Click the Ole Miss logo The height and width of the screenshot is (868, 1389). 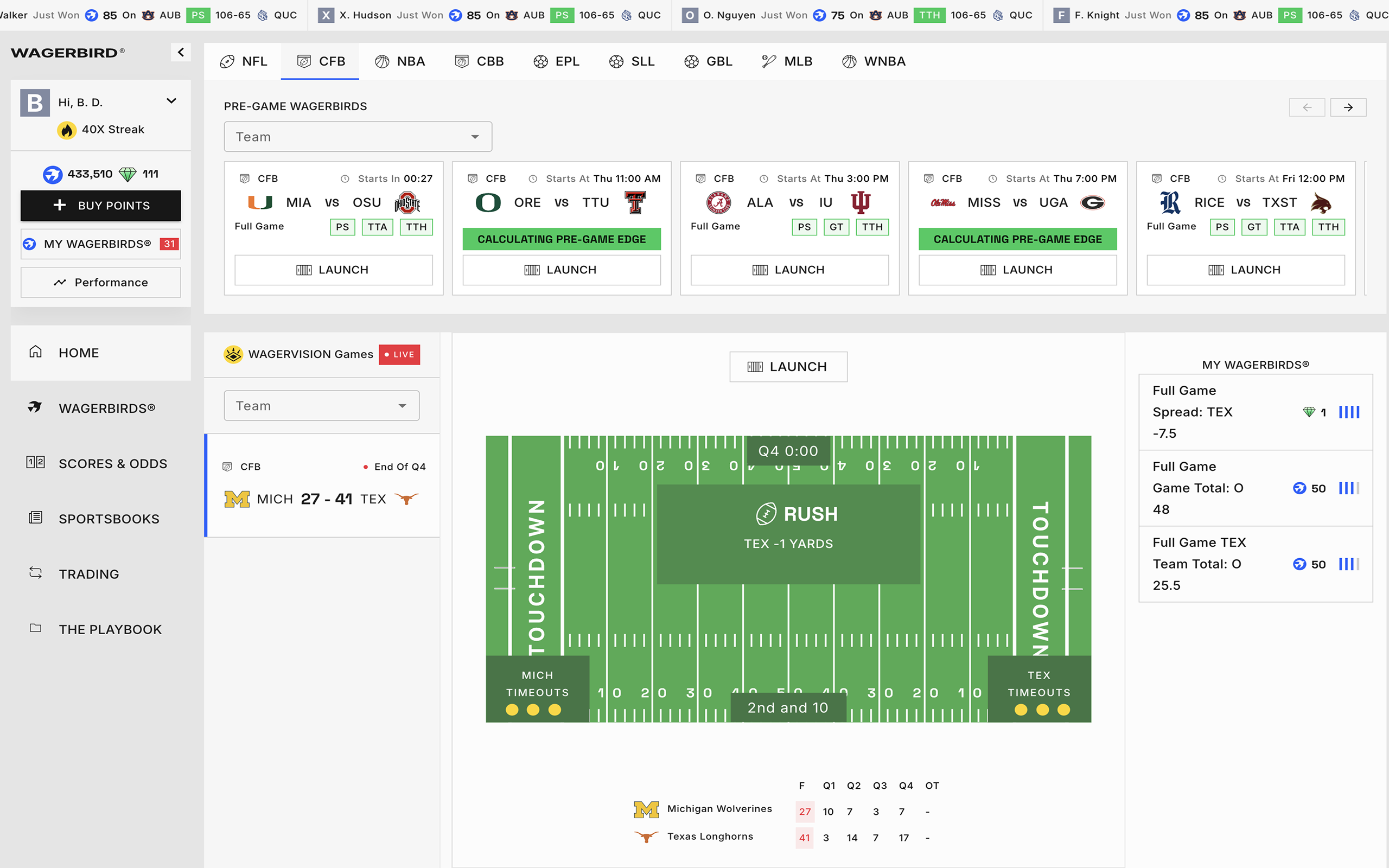click(943, 203)
